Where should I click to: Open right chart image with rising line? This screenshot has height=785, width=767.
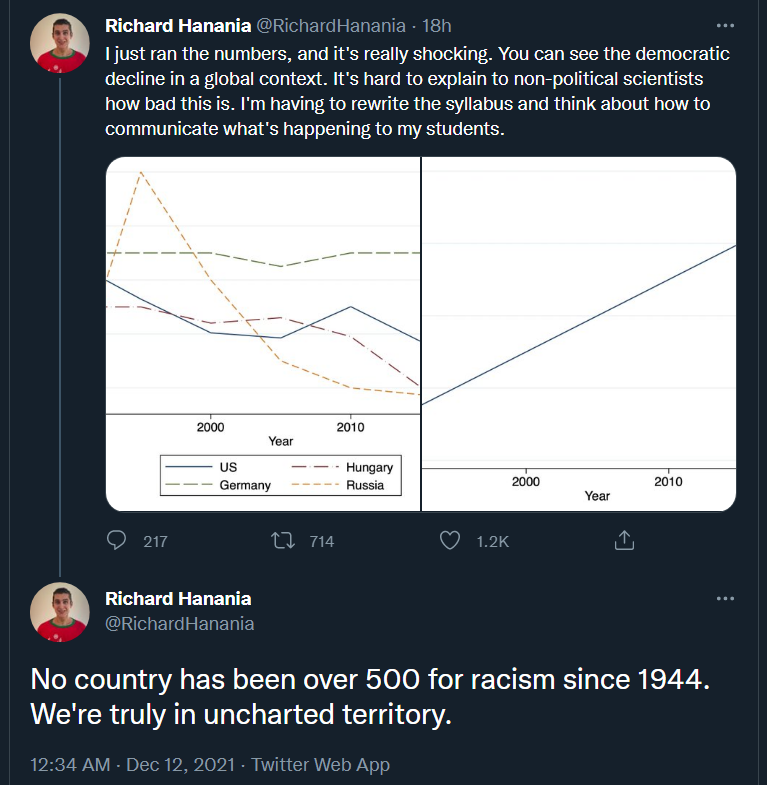(579, 334)
